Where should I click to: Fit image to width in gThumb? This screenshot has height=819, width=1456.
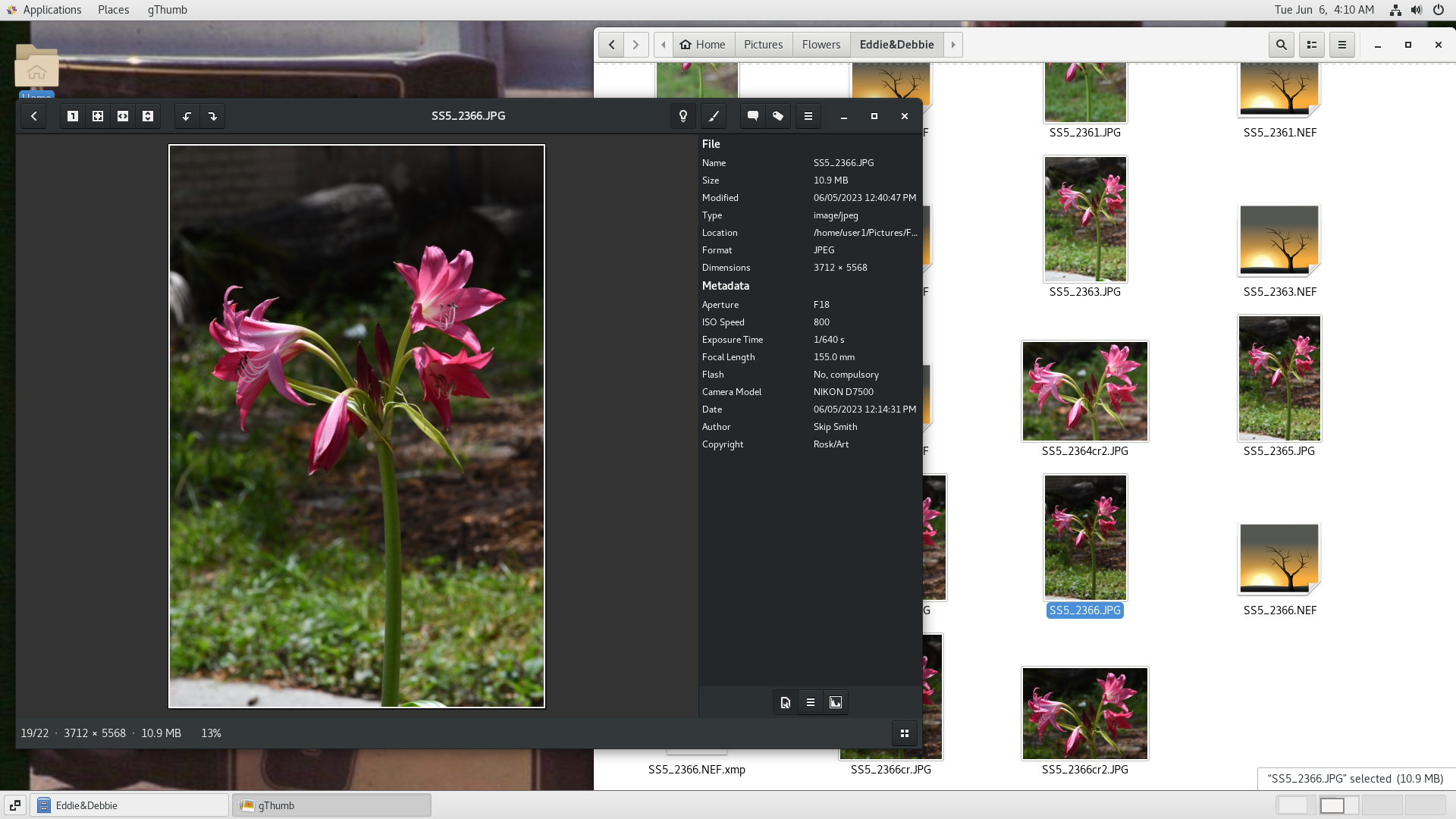[123, 116]
